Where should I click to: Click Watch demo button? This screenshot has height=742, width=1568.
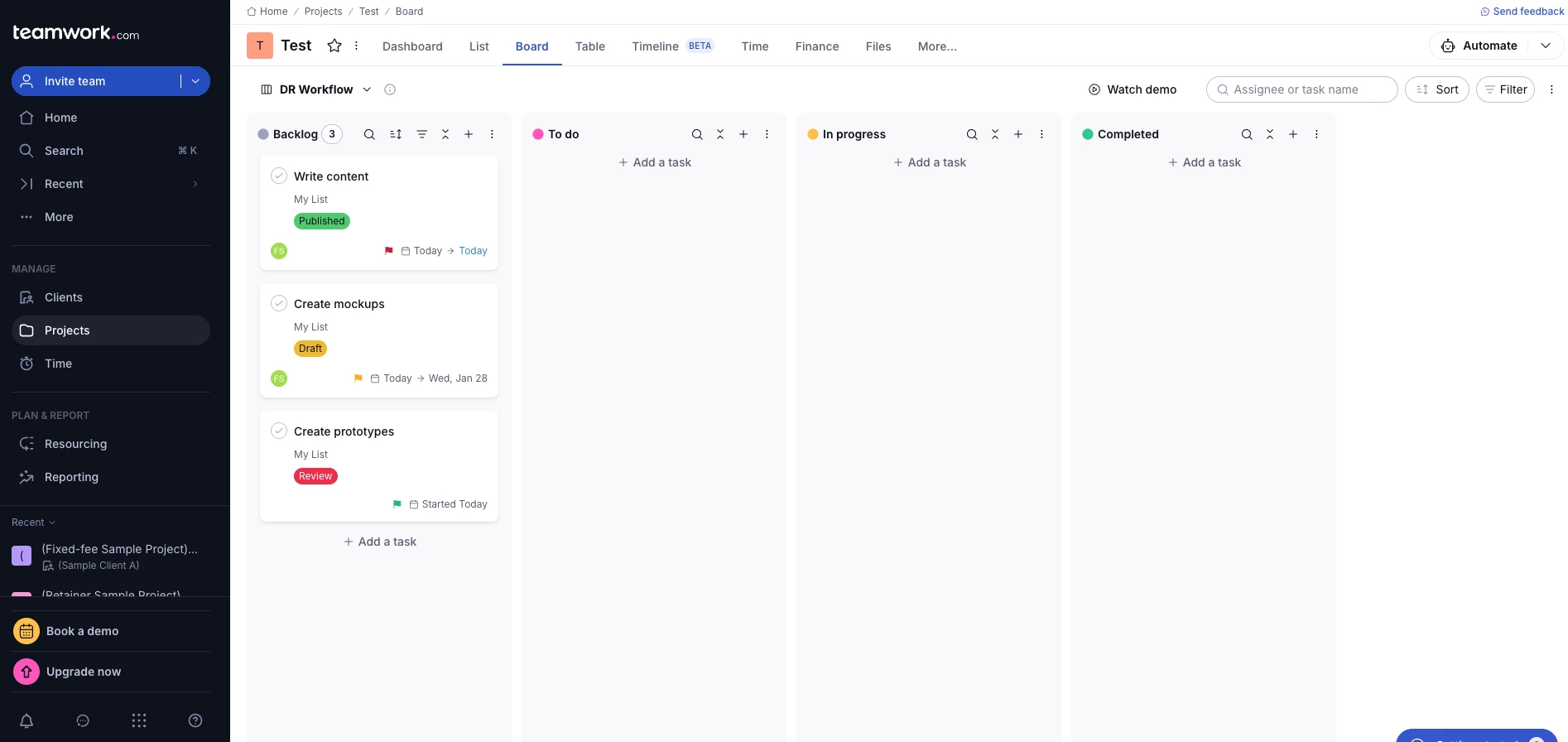tap(1133, 89)
